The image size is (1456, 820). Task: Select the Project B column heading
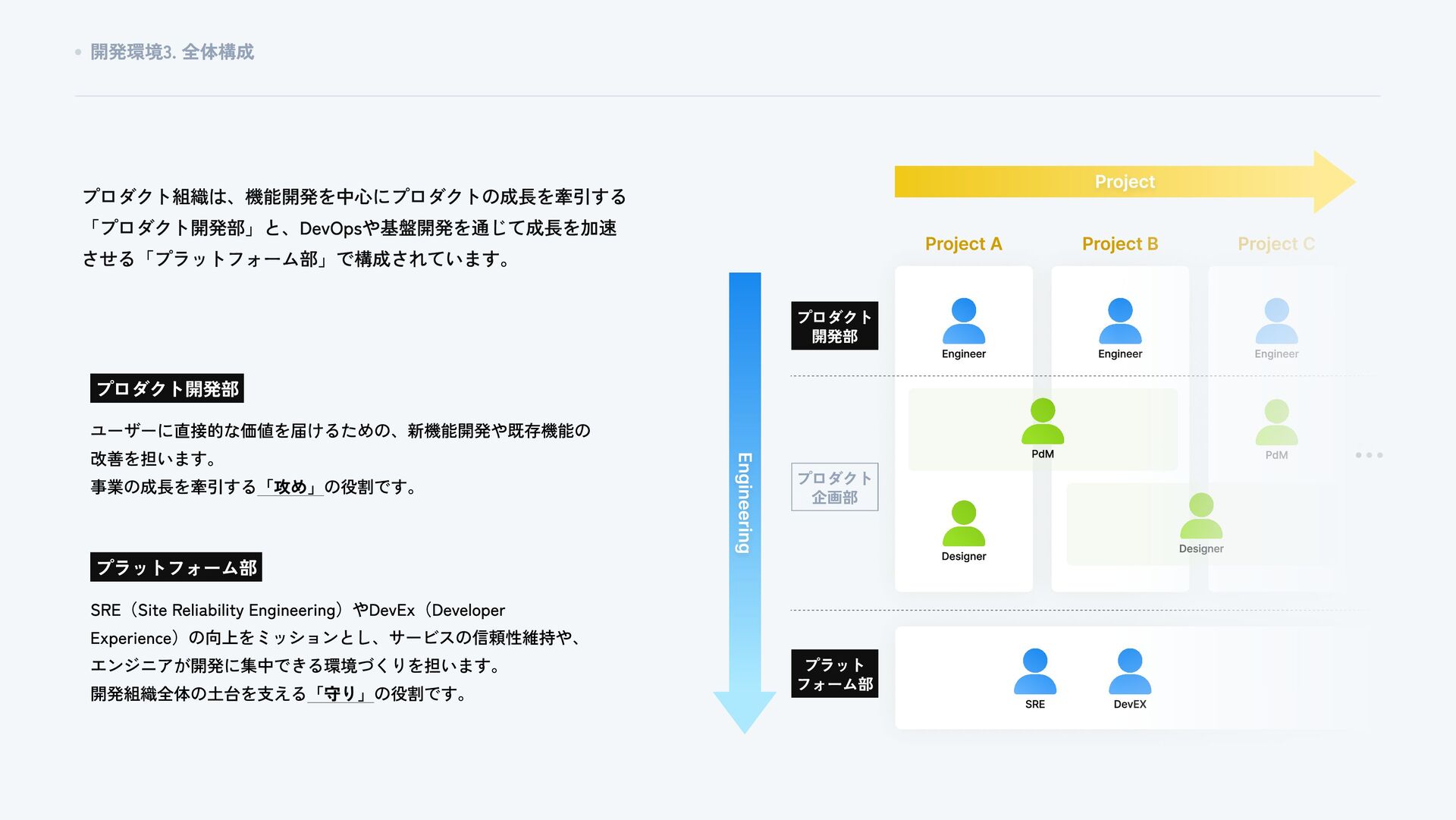click(1119, 244)
